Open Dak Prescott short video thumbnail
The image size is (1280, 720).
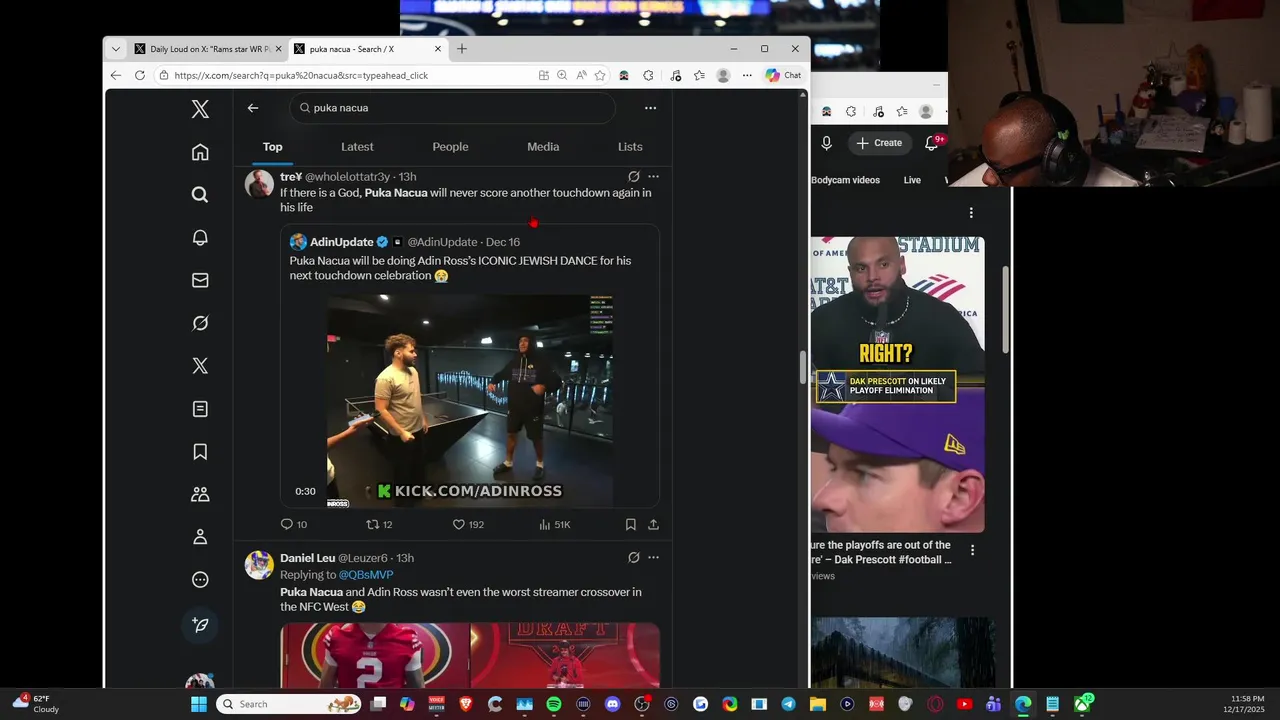click(897, 385)
